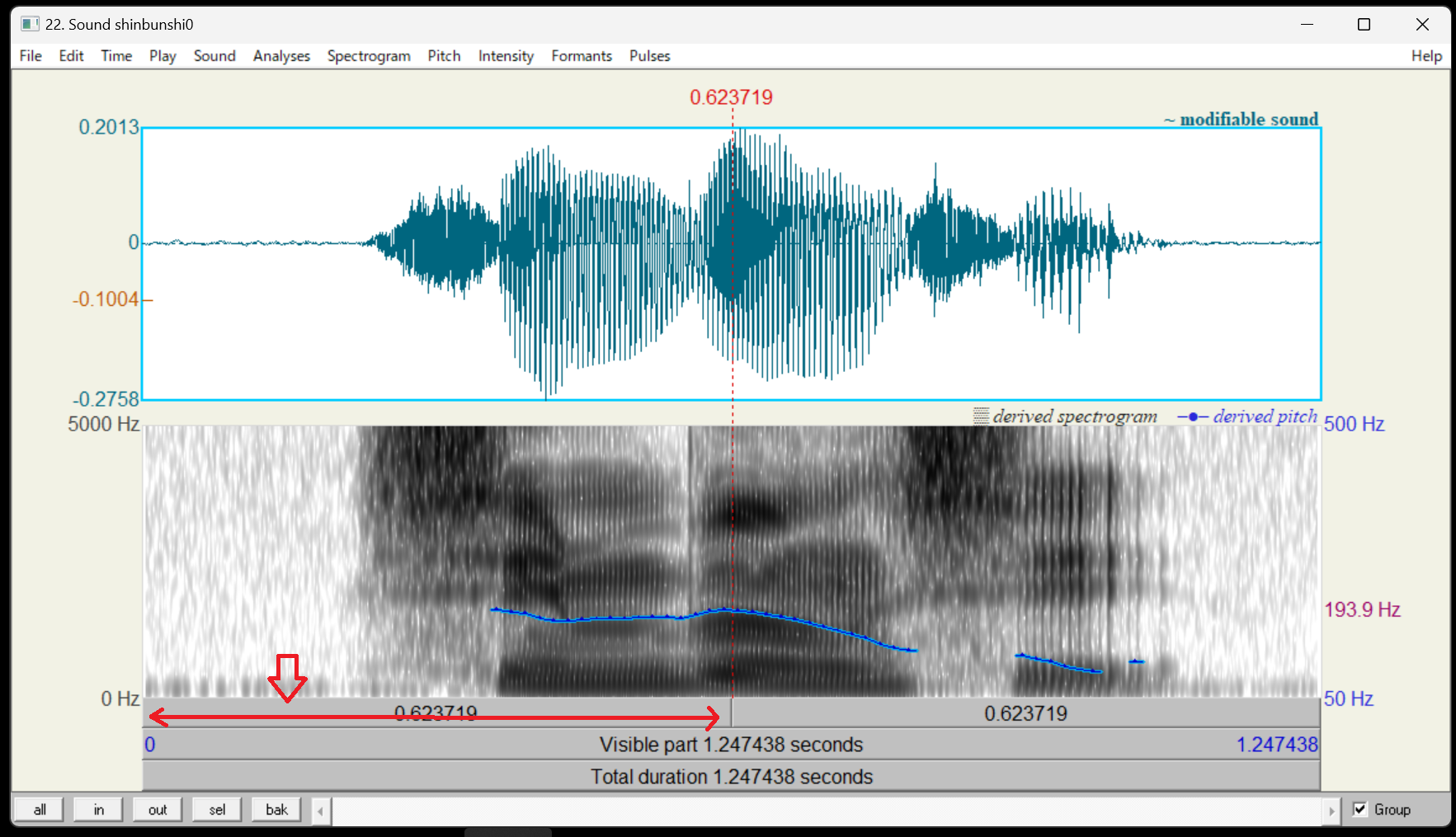Open the Formants menu
Image resolution: width=1456 pixels, height=837 pixels.
click(582, 55)
